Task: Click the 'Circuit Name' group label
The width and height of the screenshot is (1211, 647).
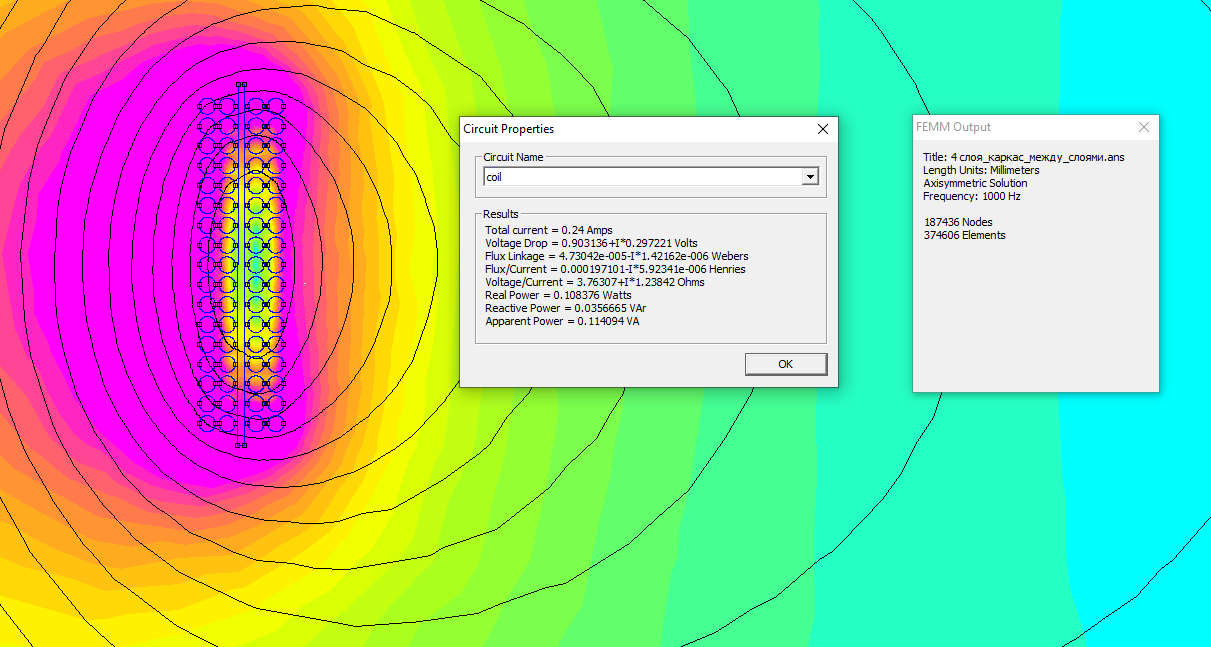Action: [x=515, y=157]
